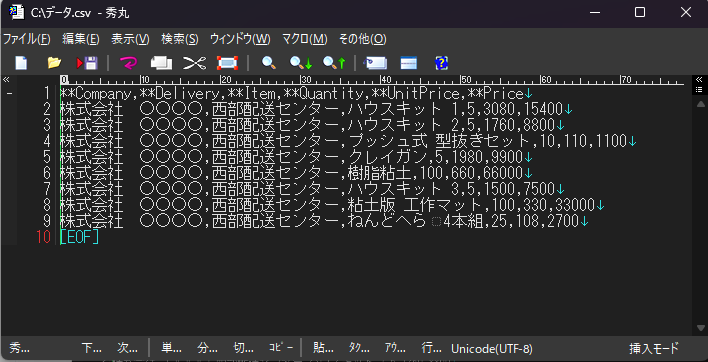Click the 次... function key button
This screenshot has height=362, width=708.
[x=127, y=348]
